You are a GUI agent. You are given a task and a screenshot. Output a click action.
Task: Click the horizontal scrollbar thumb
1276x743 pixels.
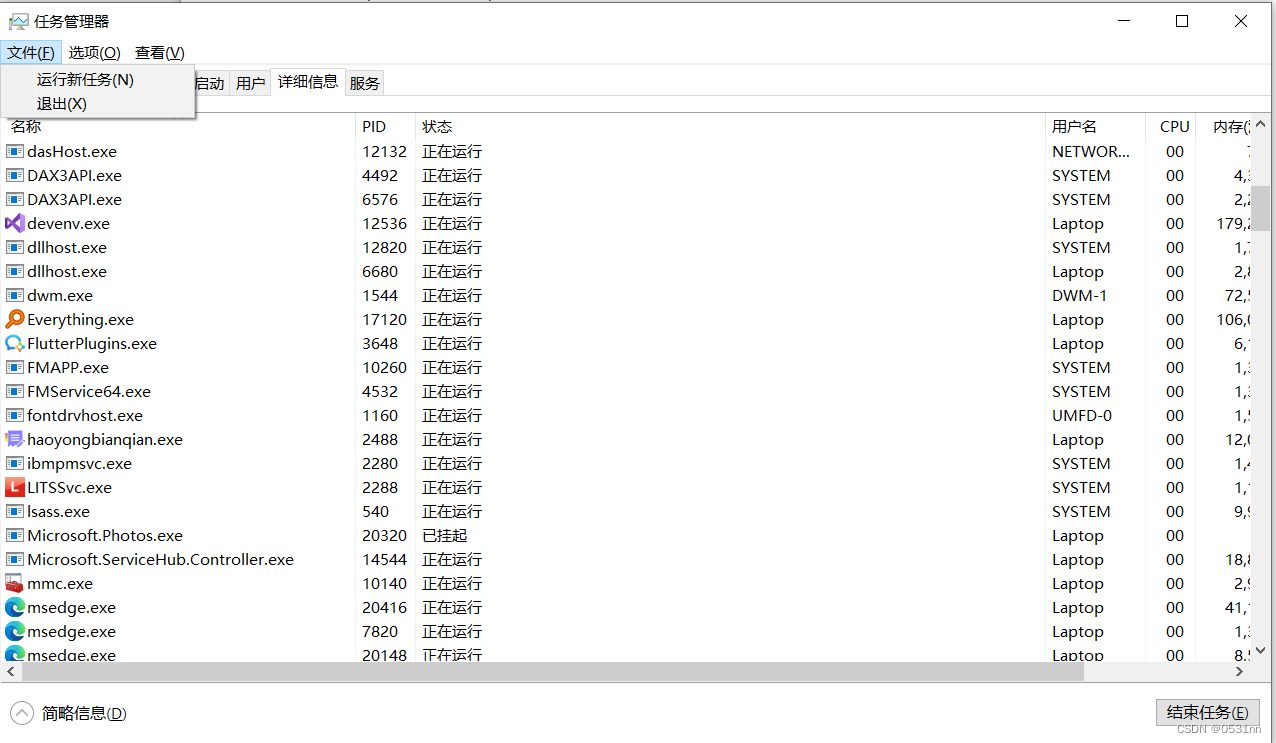pyautogui.click(x=552, y=673)
